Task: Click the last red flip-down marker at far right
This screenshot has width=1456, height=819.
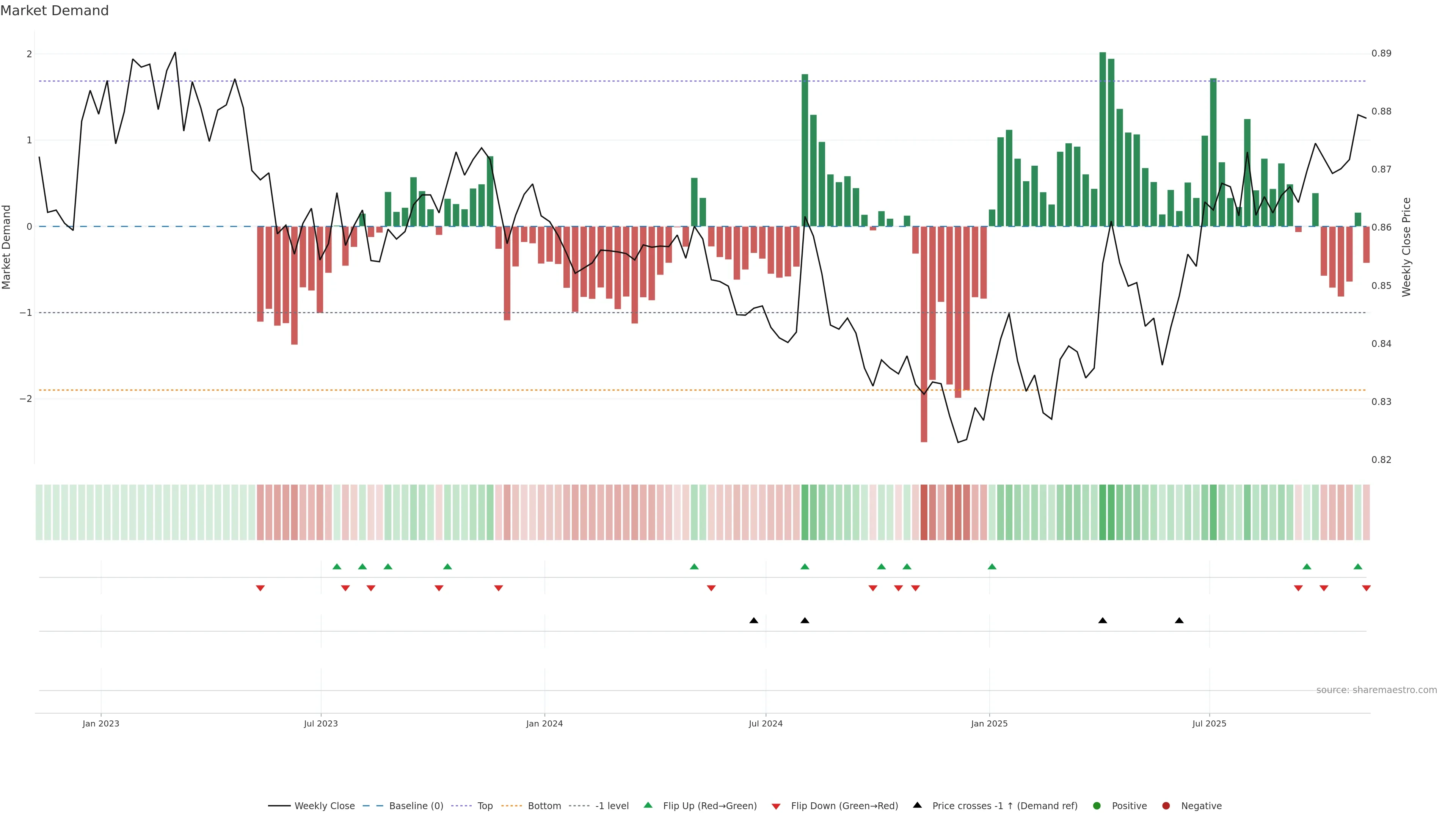Action: pos(1366,588)
